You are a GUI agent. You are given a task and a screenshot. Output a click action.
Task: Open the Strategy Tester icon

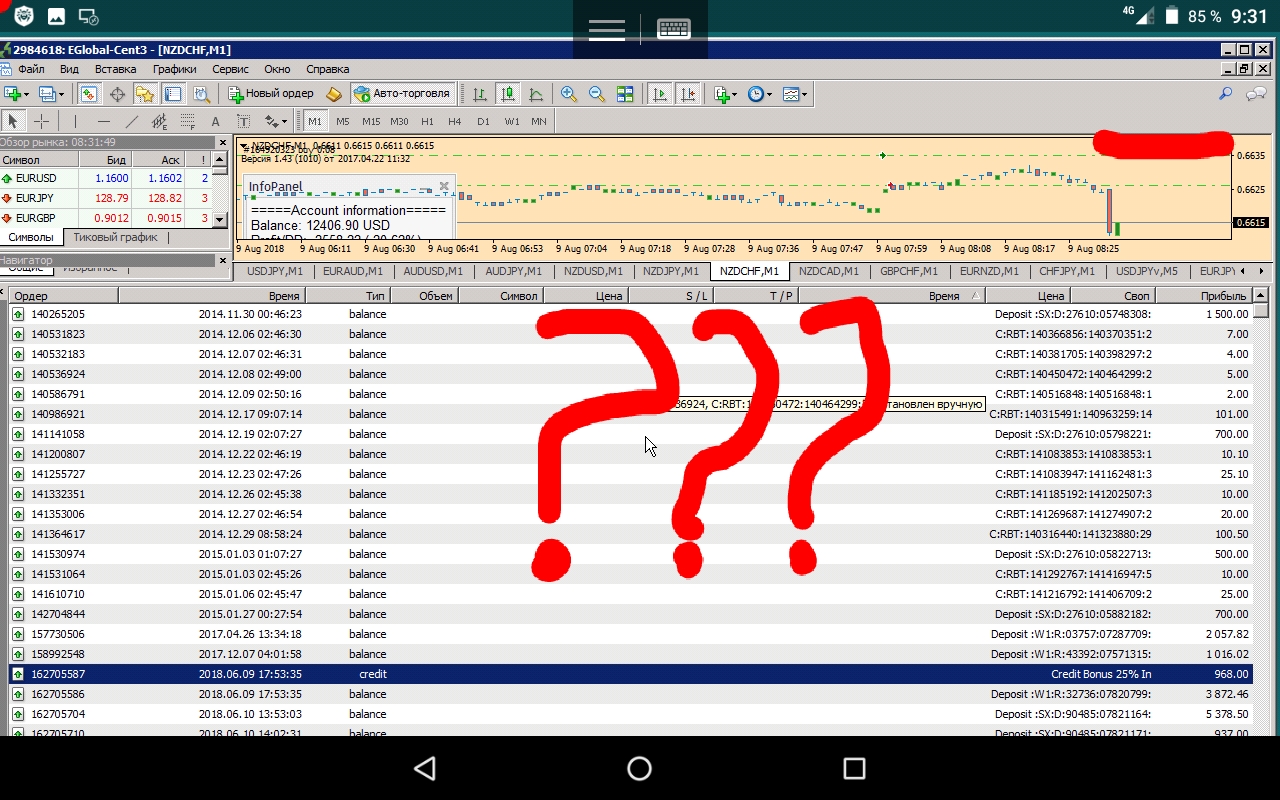point(201,94)
